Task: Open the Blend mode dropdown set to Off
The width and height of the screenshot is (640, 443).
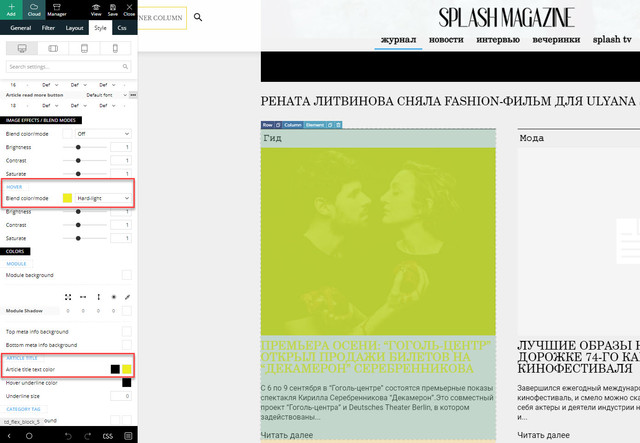Action: click(x=103, y=134)
